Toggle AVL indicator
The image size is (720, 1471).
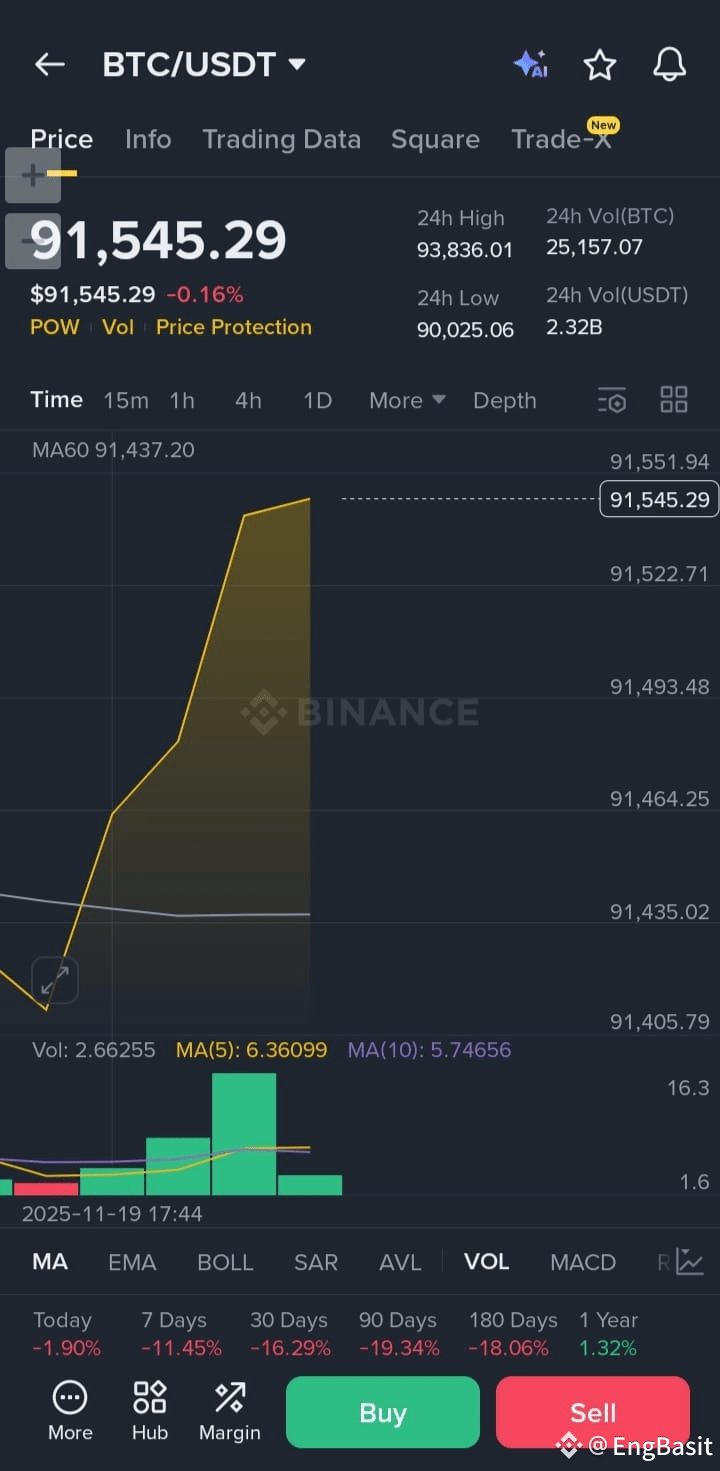click(x=400, y=1262)
